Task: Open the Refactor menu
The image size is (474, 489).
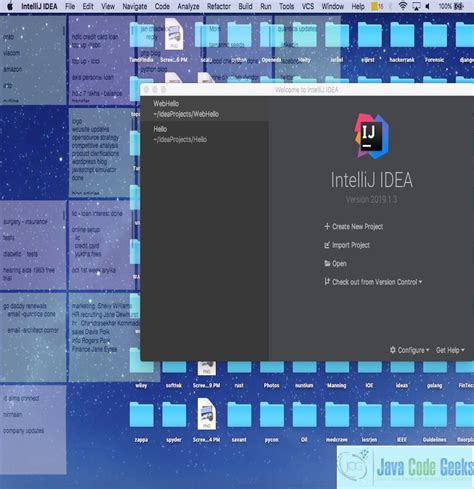Action: [219, 6]
